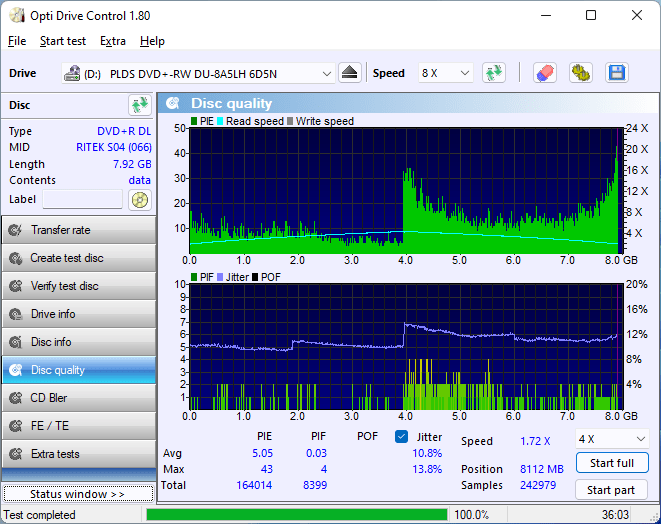
Task: Refresh disc info in the Disc panel
Action: [x=139, y=105]
